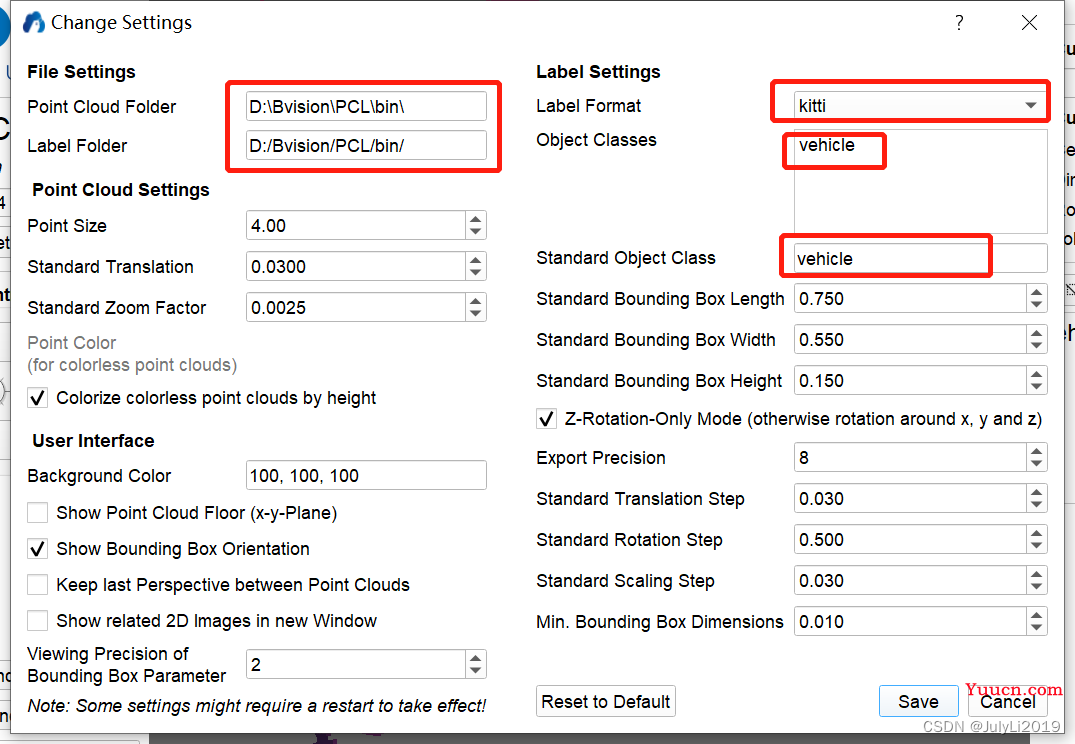Increase Standard Translation value
The image size is (1075, 744).
coord(476,261)
